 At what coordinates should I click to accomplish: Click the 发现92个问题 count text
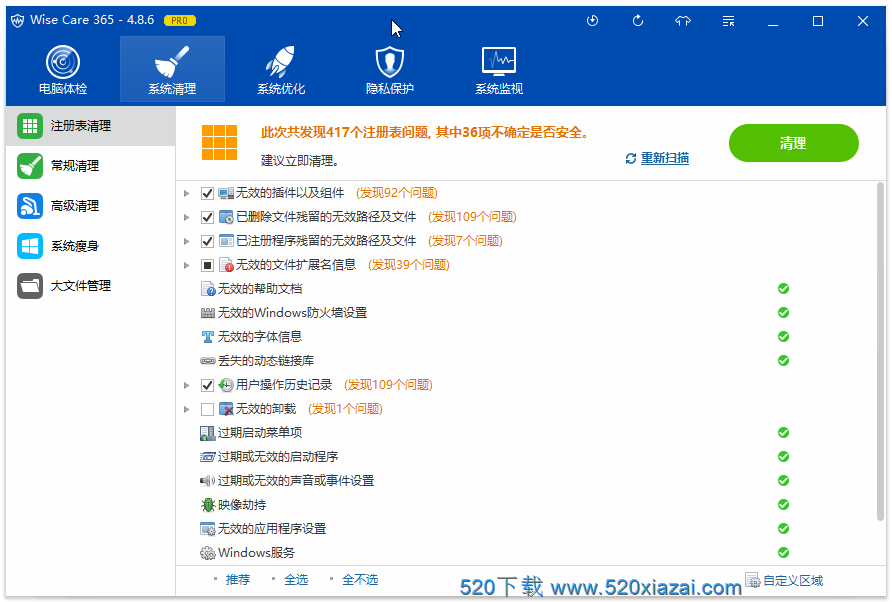(x=397, y=193)
